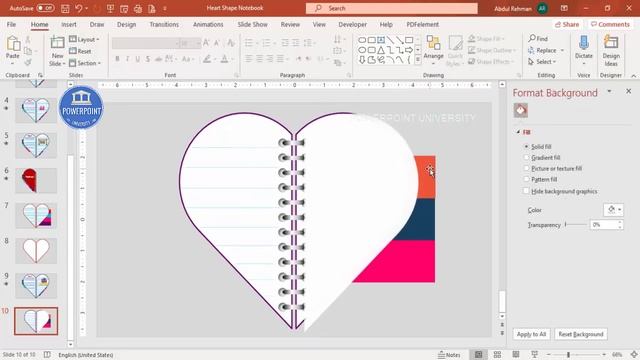Click the Bold formatting icon
The image size is (640, 360).
coord(118,59)
